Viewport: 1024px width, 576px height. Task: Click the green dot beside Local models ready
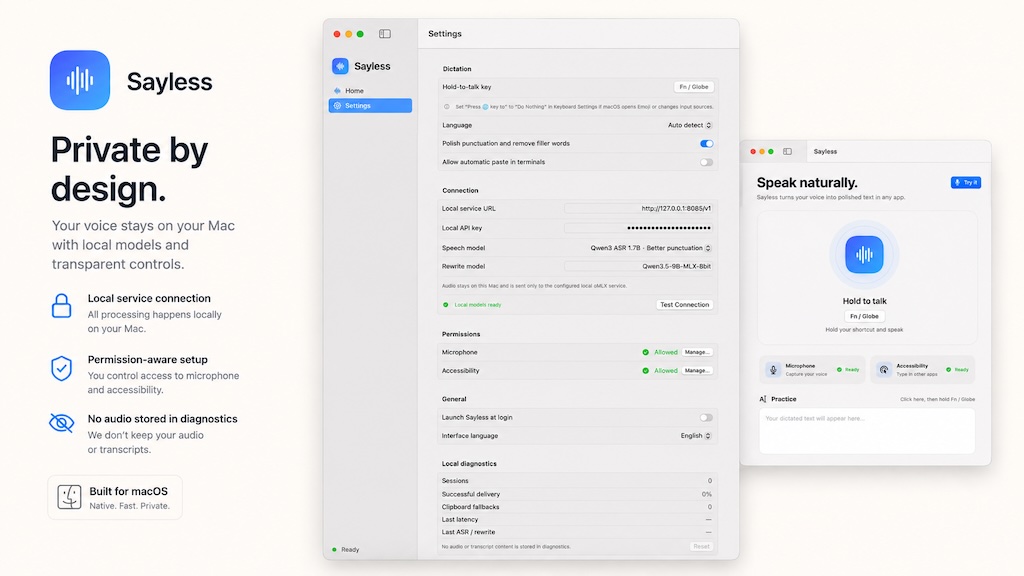(446, 305)
